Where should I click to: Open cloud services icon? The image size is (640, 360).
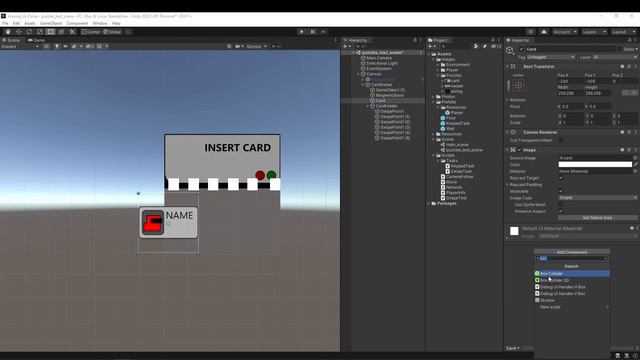(x=544, y=32)
